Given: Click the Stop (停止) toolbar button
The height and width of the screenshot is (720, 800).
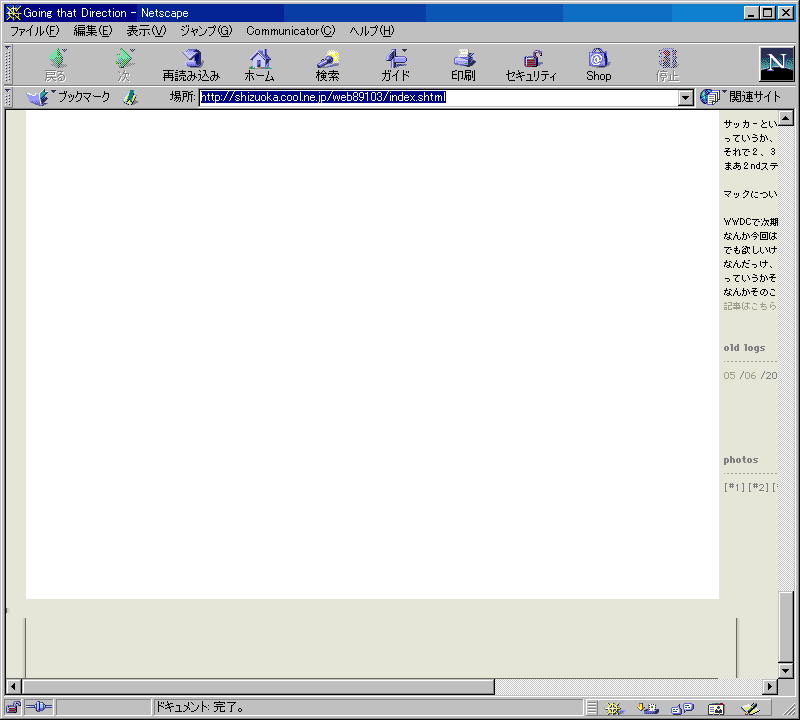Looking at the screenshot, I should [x=667, y=65].
